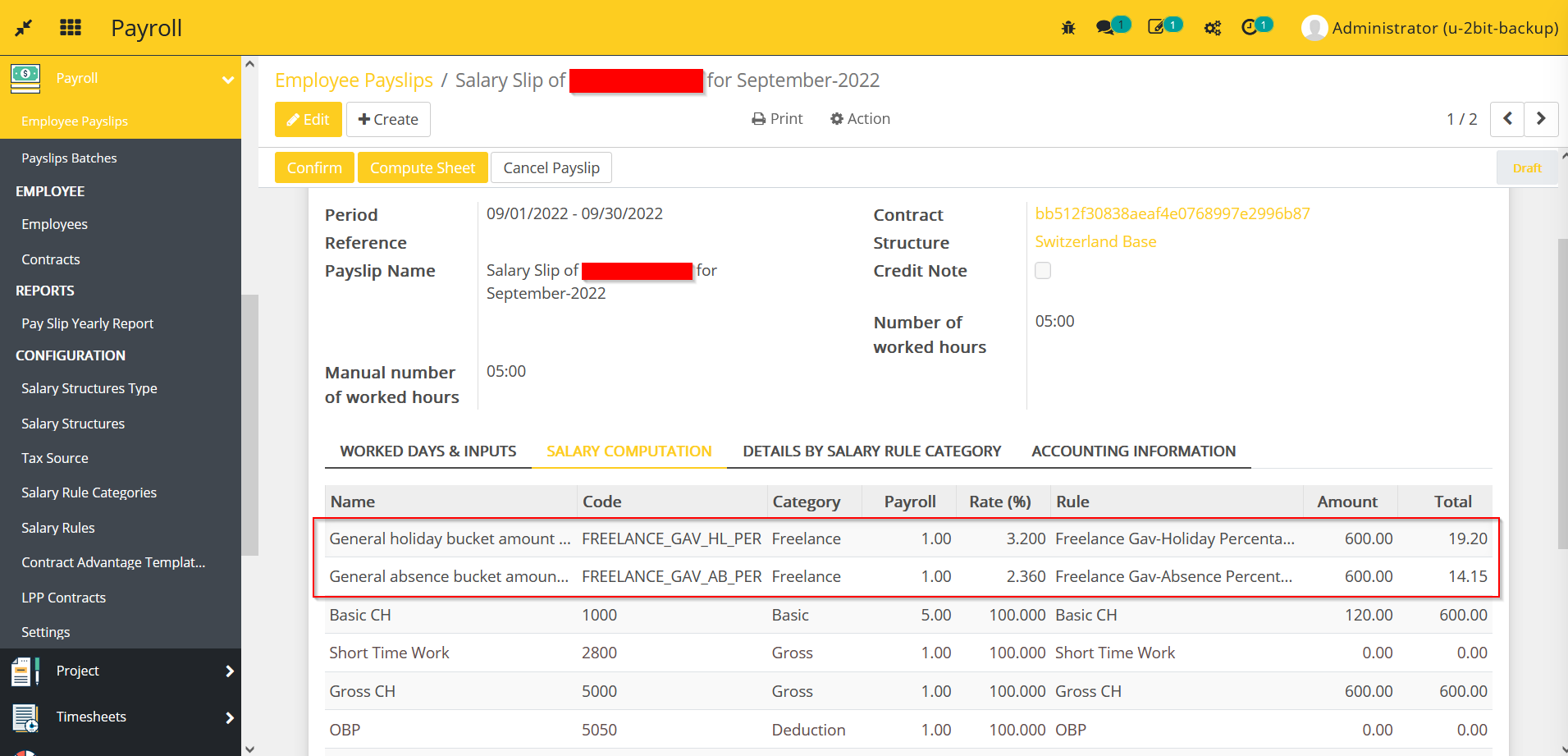This screenshot has height=756, width=1568.
Task: Open the notes notification icon with badge
Action: pyautogui.click(x=1158, y=27)
